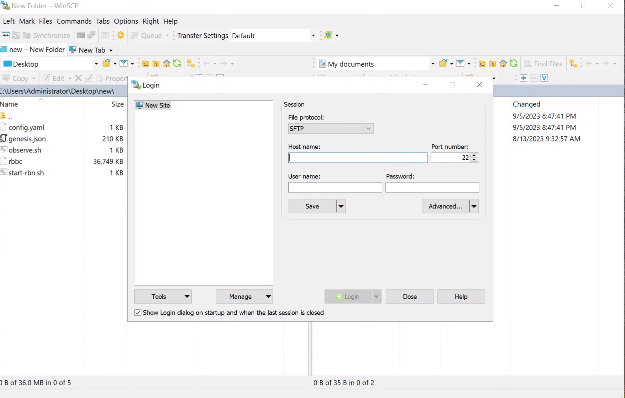Select start-rbn.sh in the left file list
The image size is (625, 398).
click(x=26, y=173)
